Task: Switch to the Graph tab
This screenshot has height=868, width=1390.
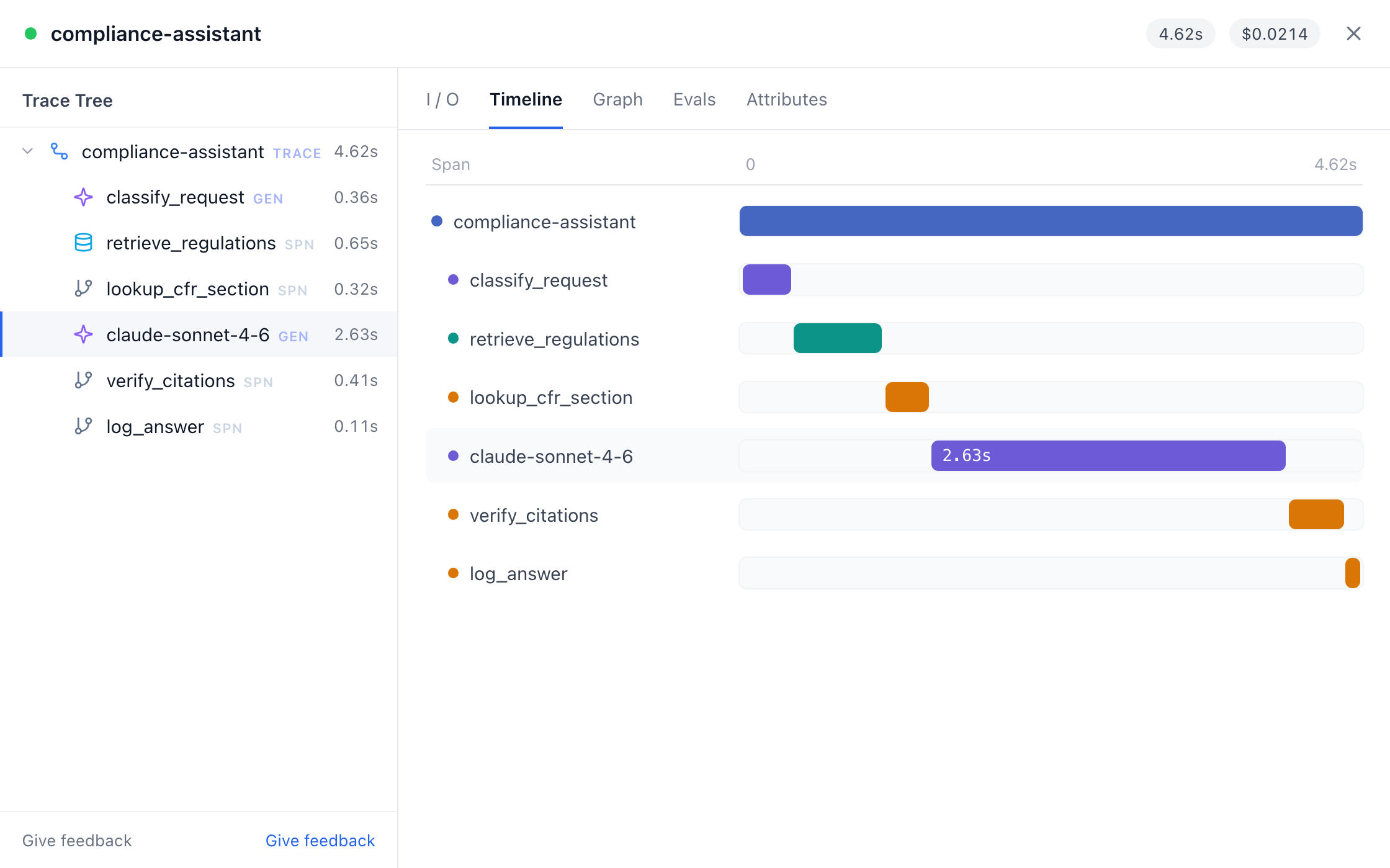Action: pos(617,99)
